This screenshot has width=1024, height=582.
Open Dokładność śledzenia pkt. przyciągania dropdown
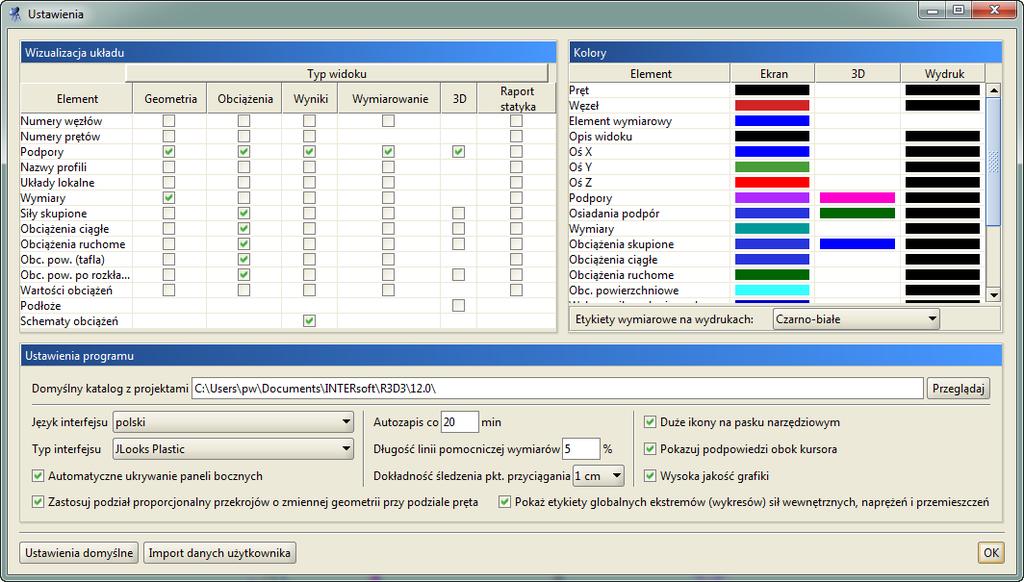(x=598, y=476)
